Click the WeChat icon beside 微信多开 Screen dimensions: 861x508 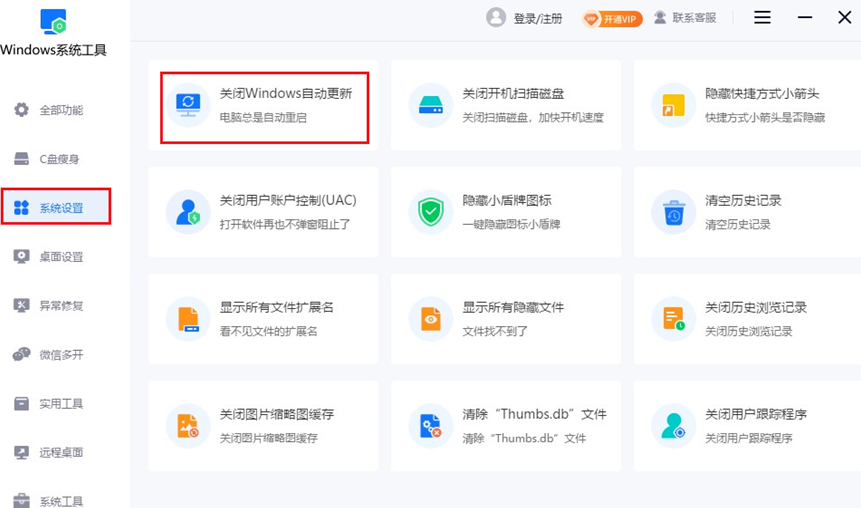(21, 354)
